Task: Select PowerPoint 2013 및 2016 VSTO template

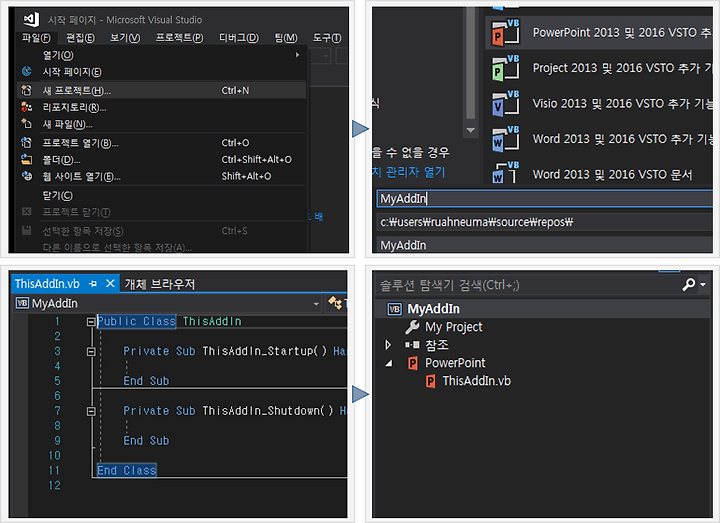Action: pyautogui.click(x=599, y=32)
